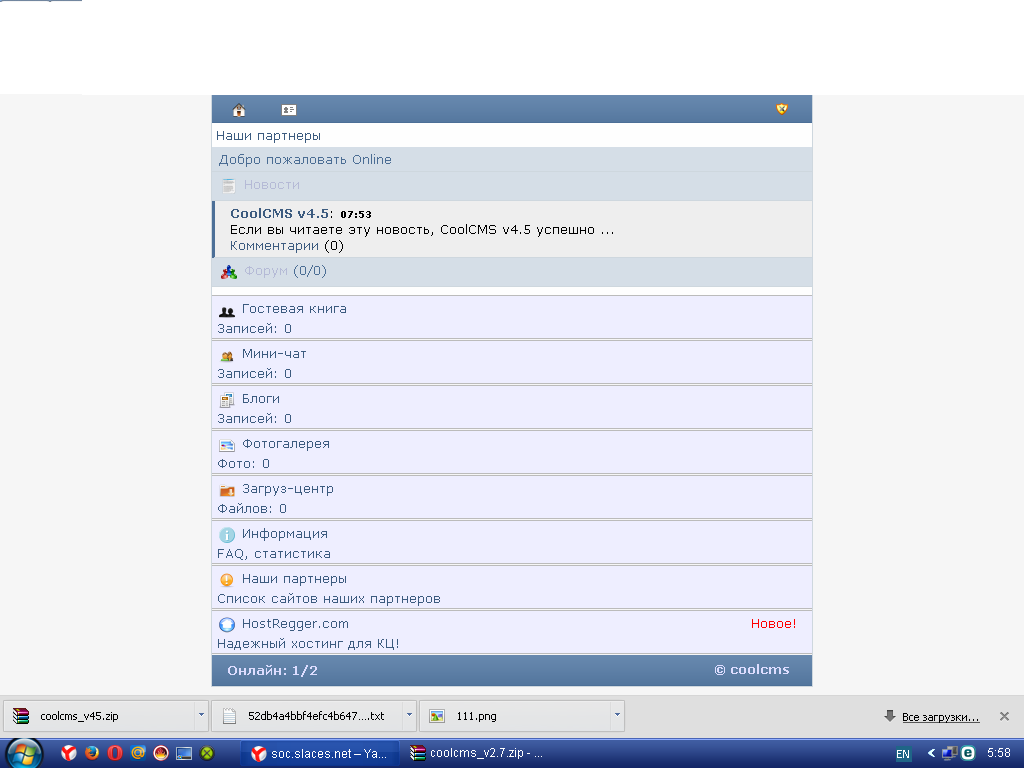This screenshot has width=1024, height=768.
Task: Click the shield icon in header
Action: pyautogui.click(x=782, y=109)
